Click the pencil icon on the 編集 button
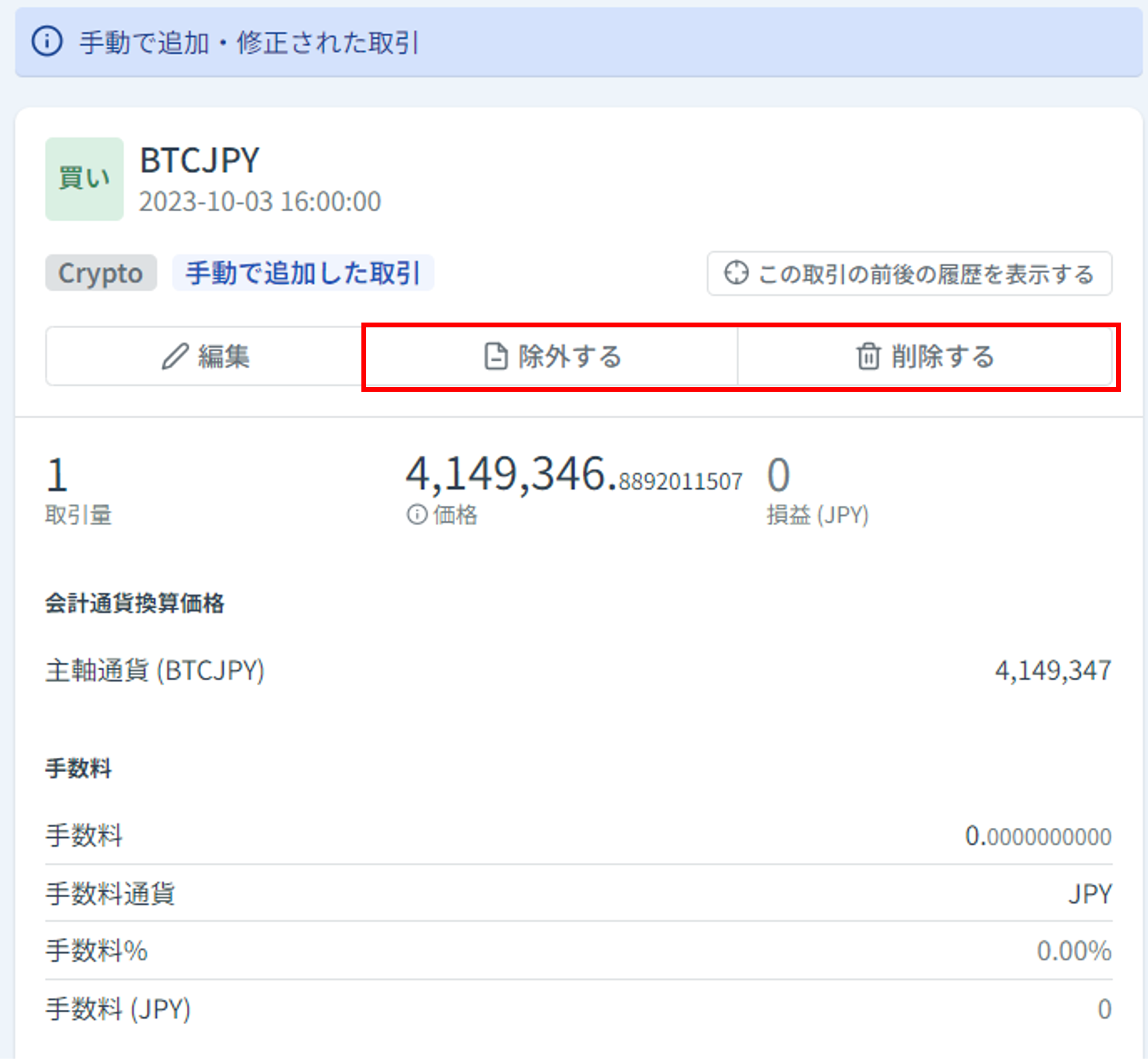This screenshot has height=1060, width=1148. click(175, 357)
